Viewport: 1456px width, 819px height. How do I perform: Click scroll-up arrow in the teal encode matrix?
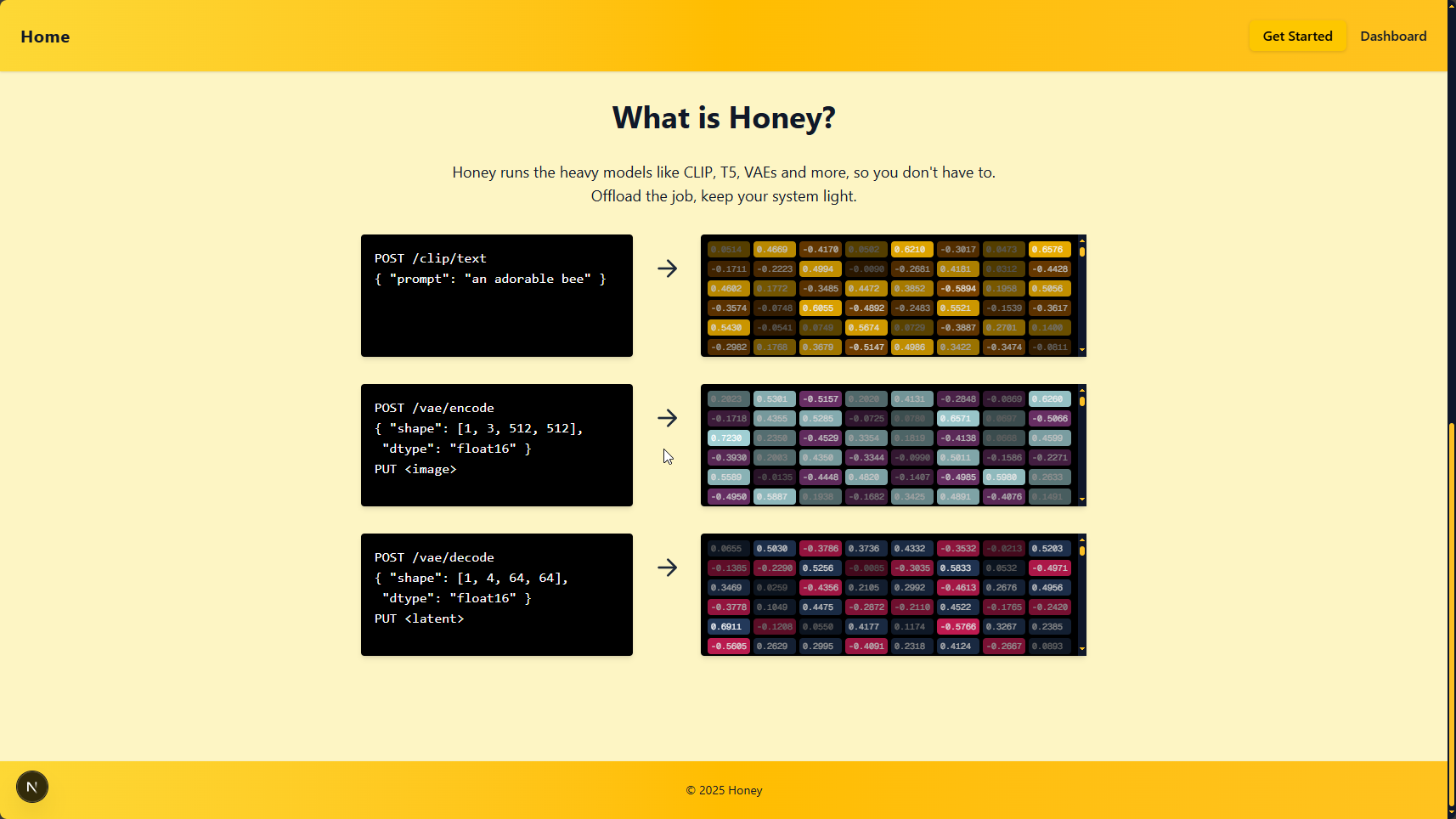click(1082, 389)
